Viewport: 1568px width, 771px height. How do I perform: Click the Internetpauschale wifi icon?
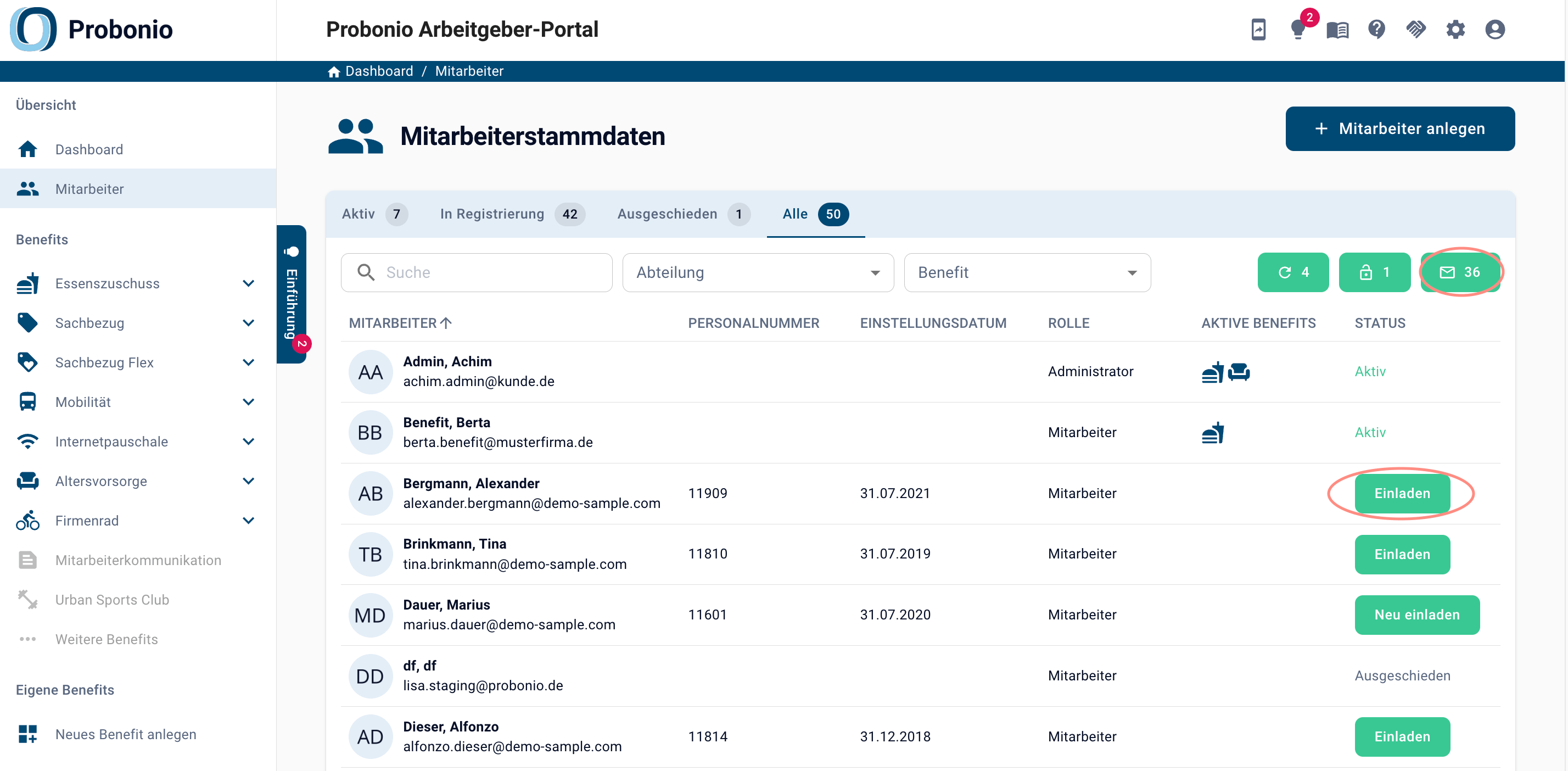(27, 442)
